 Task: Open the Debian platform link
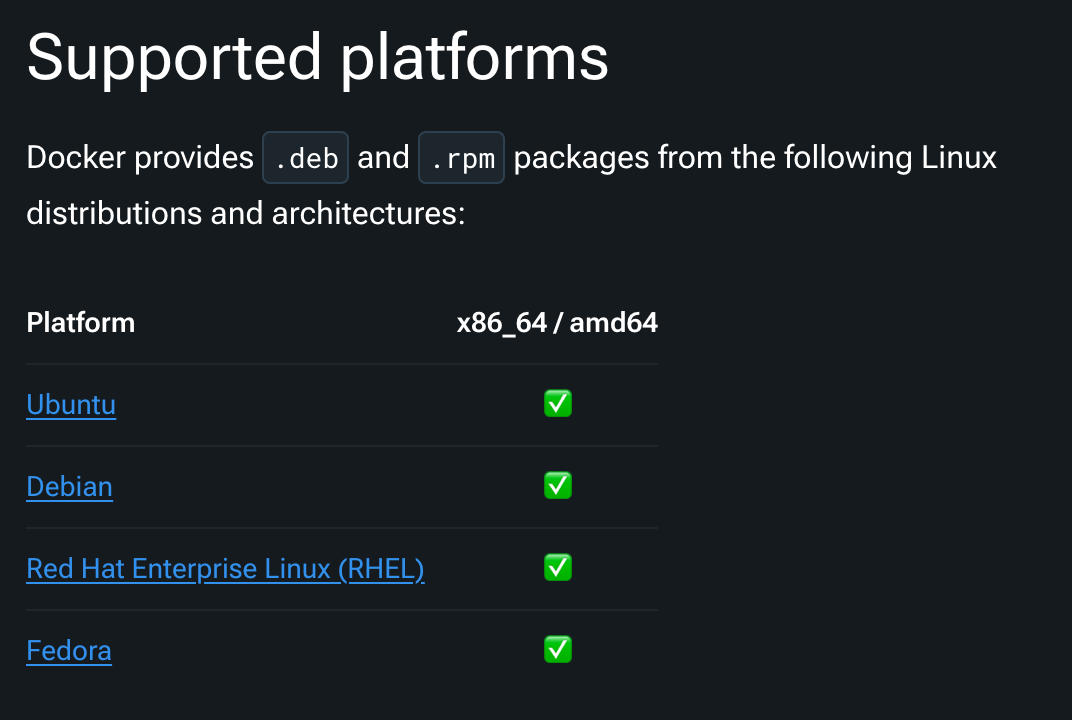(x=69, y=487)
